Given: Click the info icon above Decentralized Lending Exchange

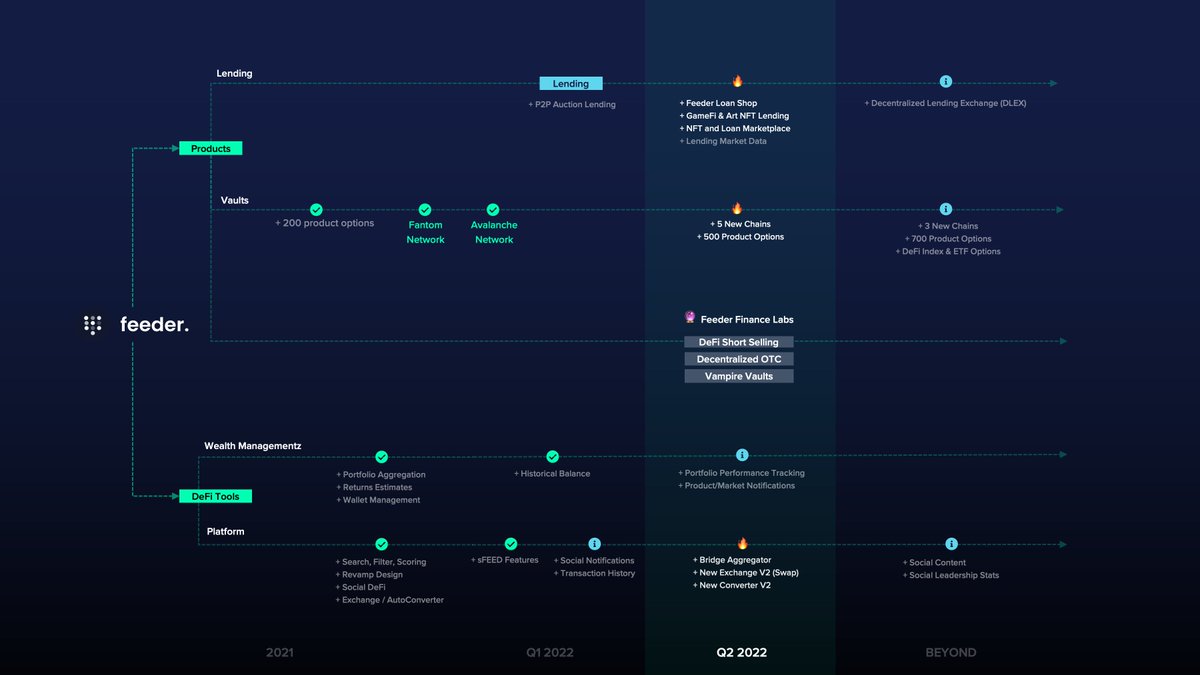Looking at the screenshot, I should (x=947, y=83).
